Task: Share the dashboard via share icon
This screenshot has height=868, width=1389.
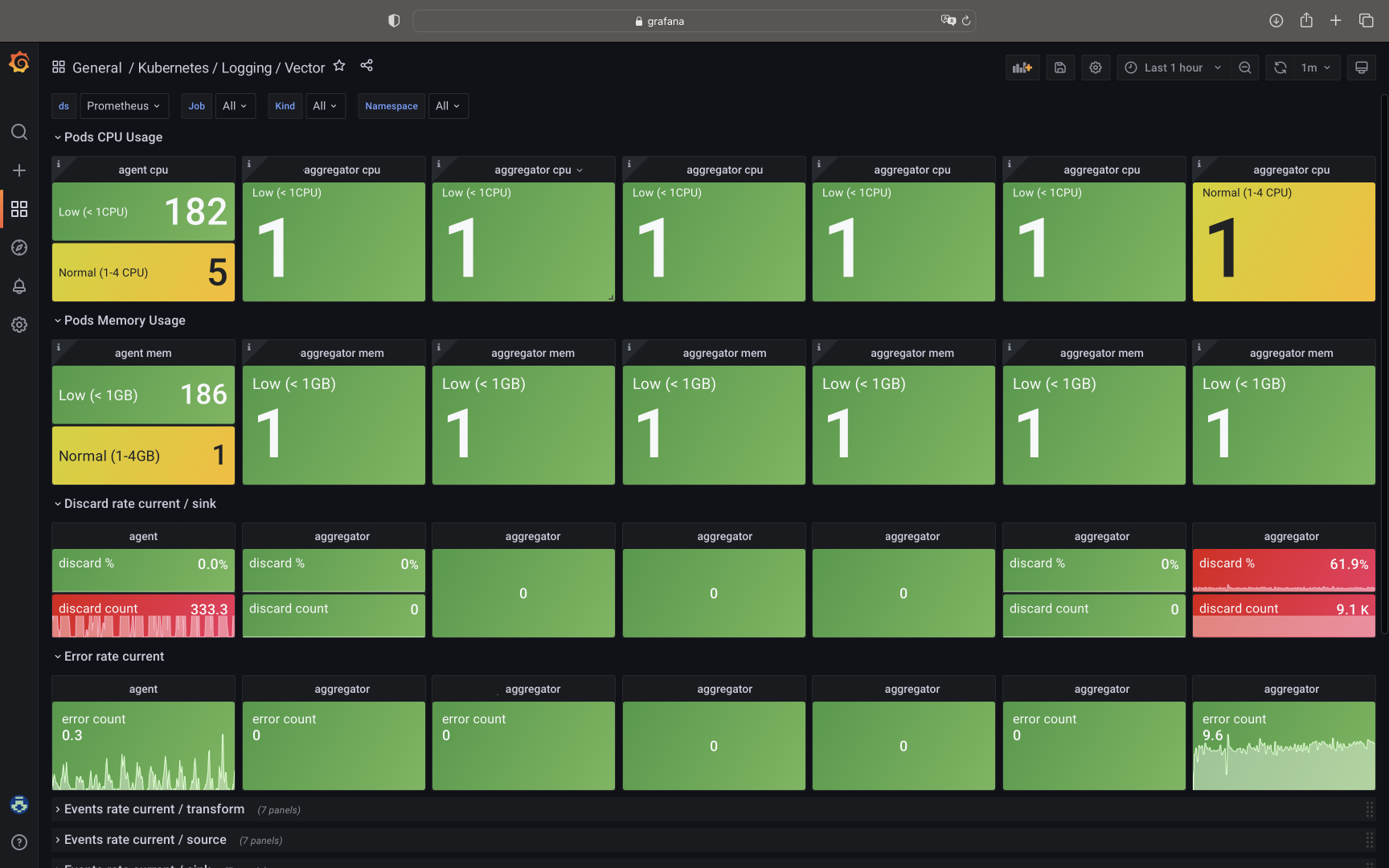Action: pos(367,66)
